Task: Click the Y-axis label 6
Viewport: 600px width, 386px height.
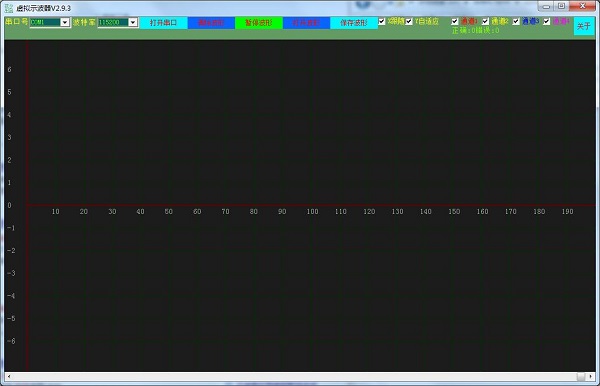Action: tap(9, 69)
